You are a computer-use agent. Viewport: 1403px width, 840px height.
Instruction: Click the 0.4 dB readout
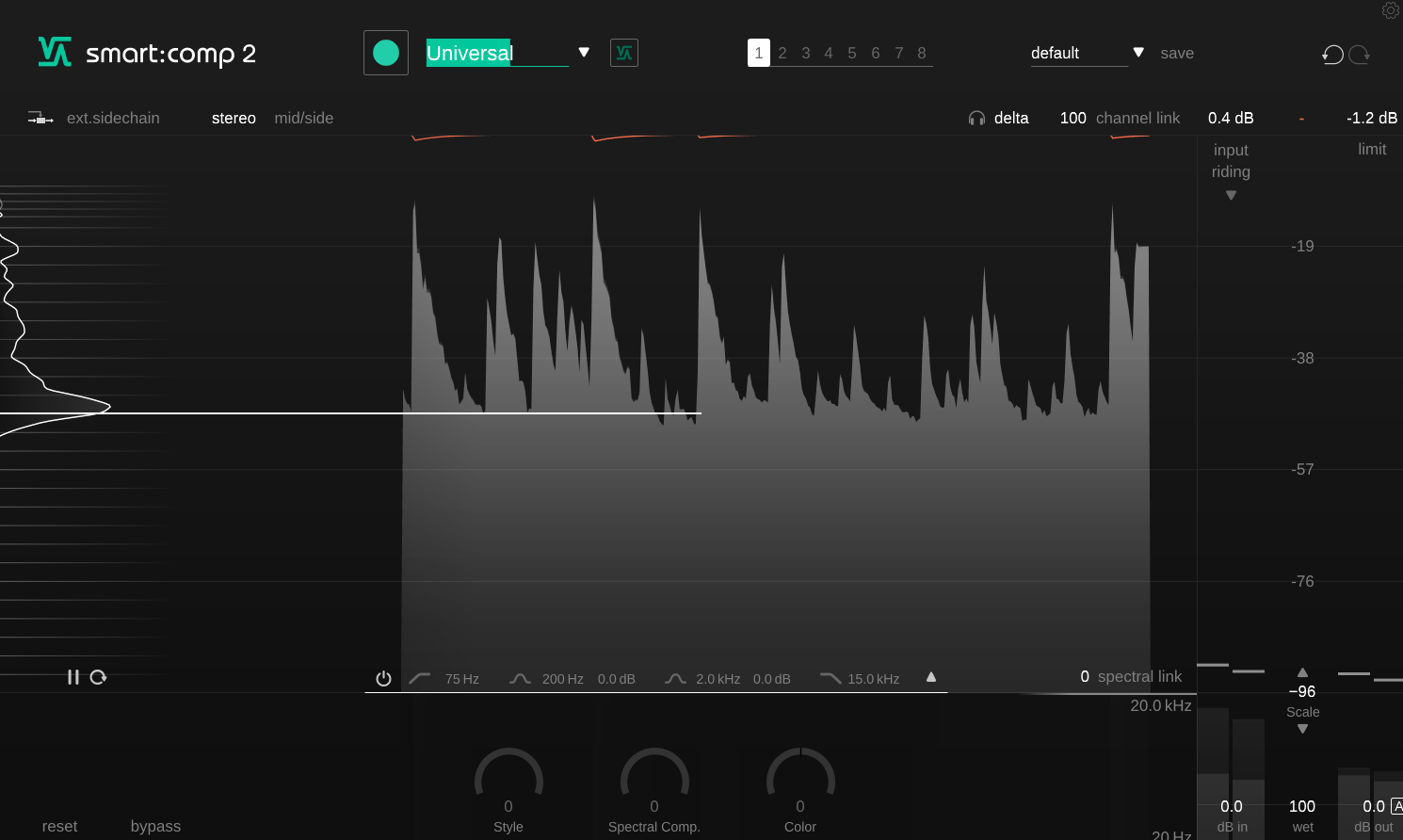click(1231, 118)
